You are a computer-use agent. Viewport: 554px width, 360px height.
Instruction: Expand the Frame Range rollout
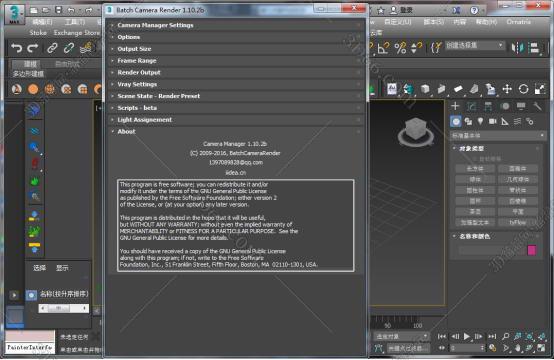pos(235,61)
